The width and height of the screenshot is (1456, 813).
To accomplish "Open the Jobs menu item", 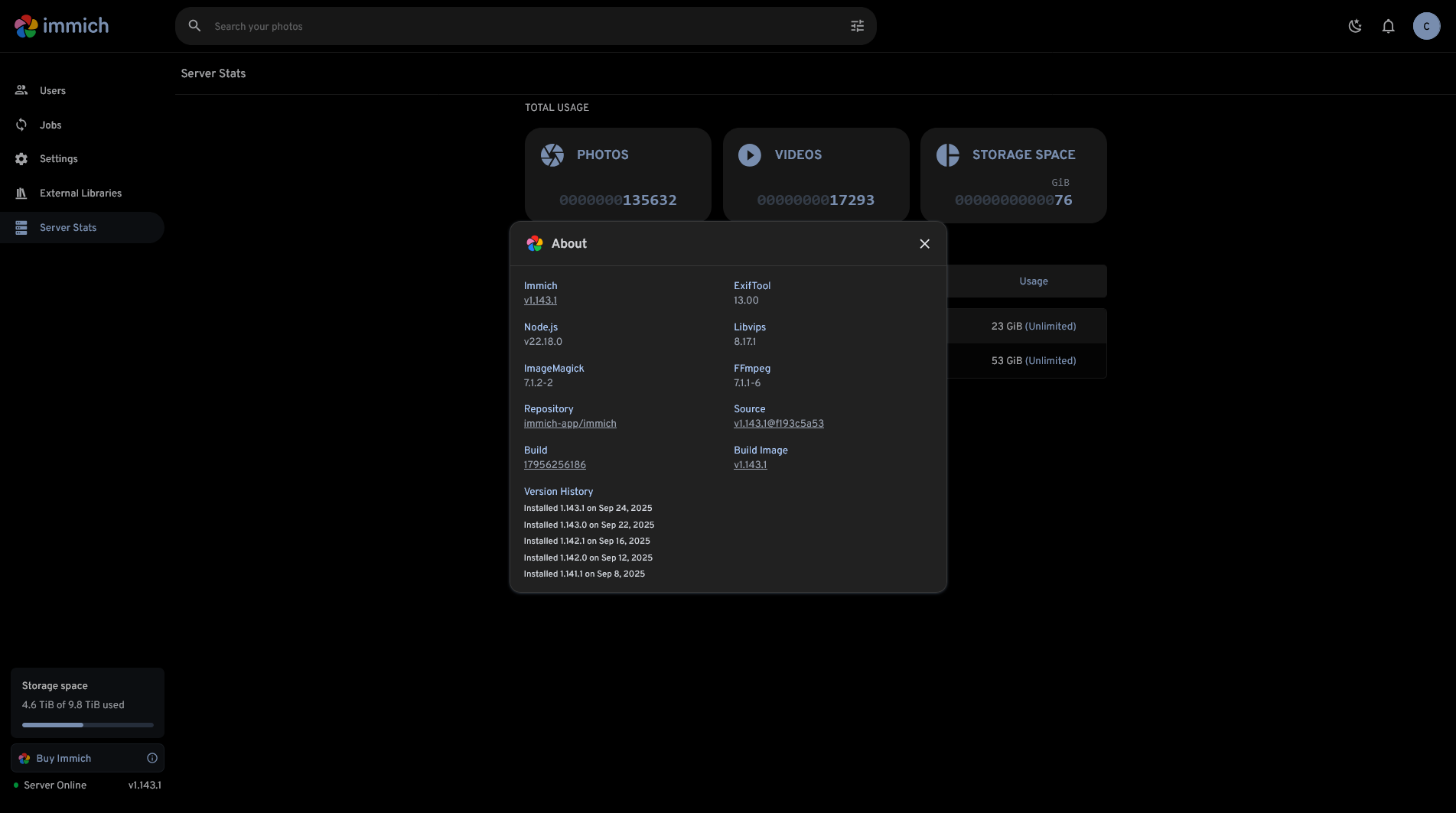I will tap(82, 125).
